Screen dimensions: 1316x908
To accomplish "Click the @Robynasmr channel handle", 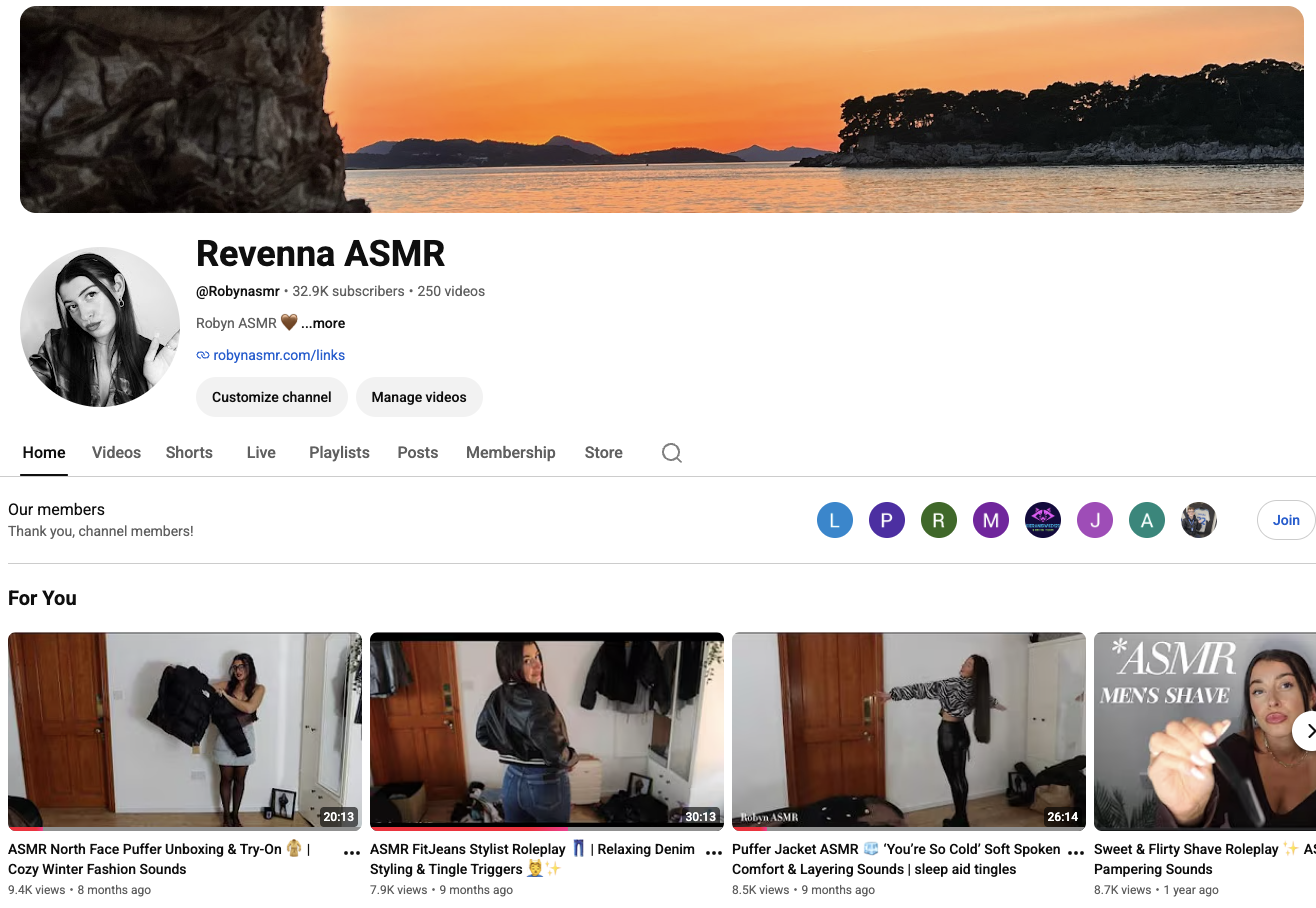I will (x=238, y=291).
